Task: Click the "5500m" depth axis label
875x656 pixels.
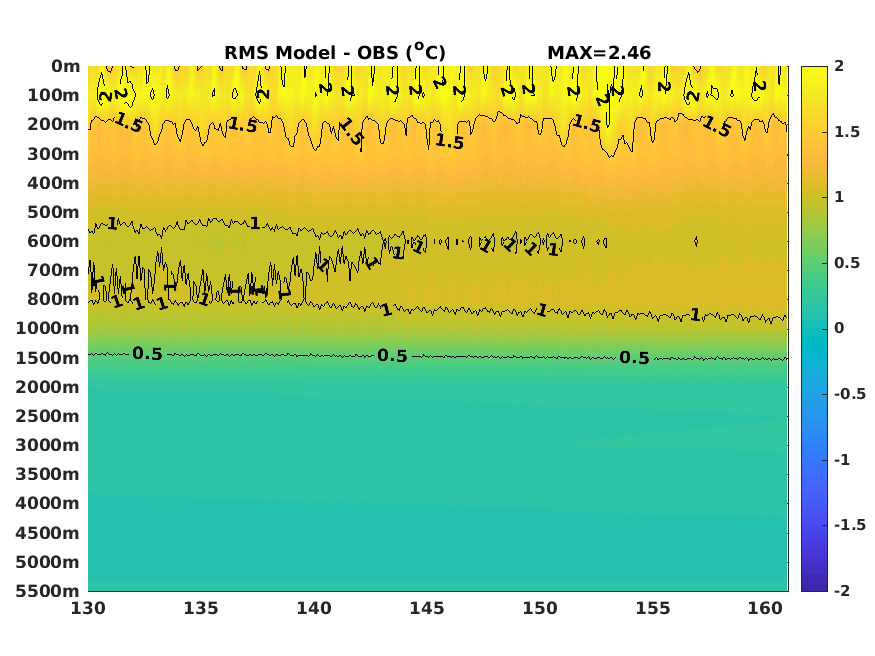Action: point(48,591)
